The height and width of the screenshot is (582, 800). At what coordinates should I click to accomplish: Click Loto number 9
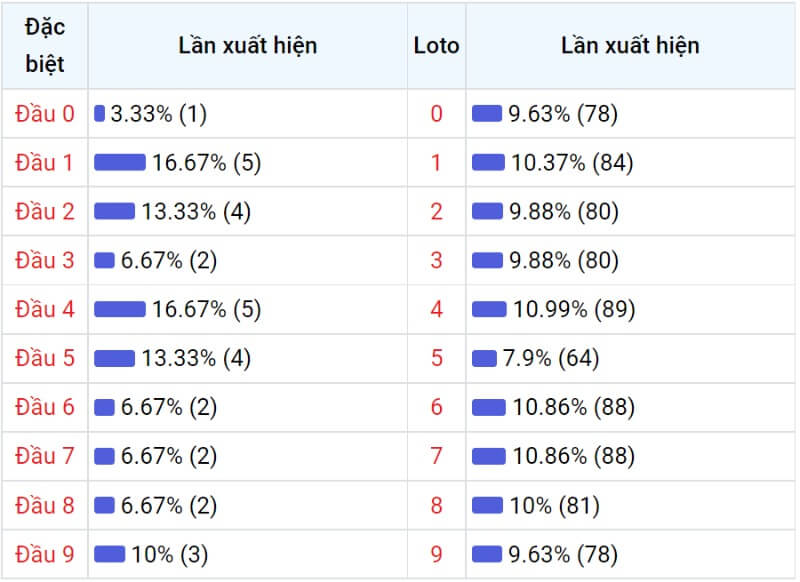pos(436,554)
